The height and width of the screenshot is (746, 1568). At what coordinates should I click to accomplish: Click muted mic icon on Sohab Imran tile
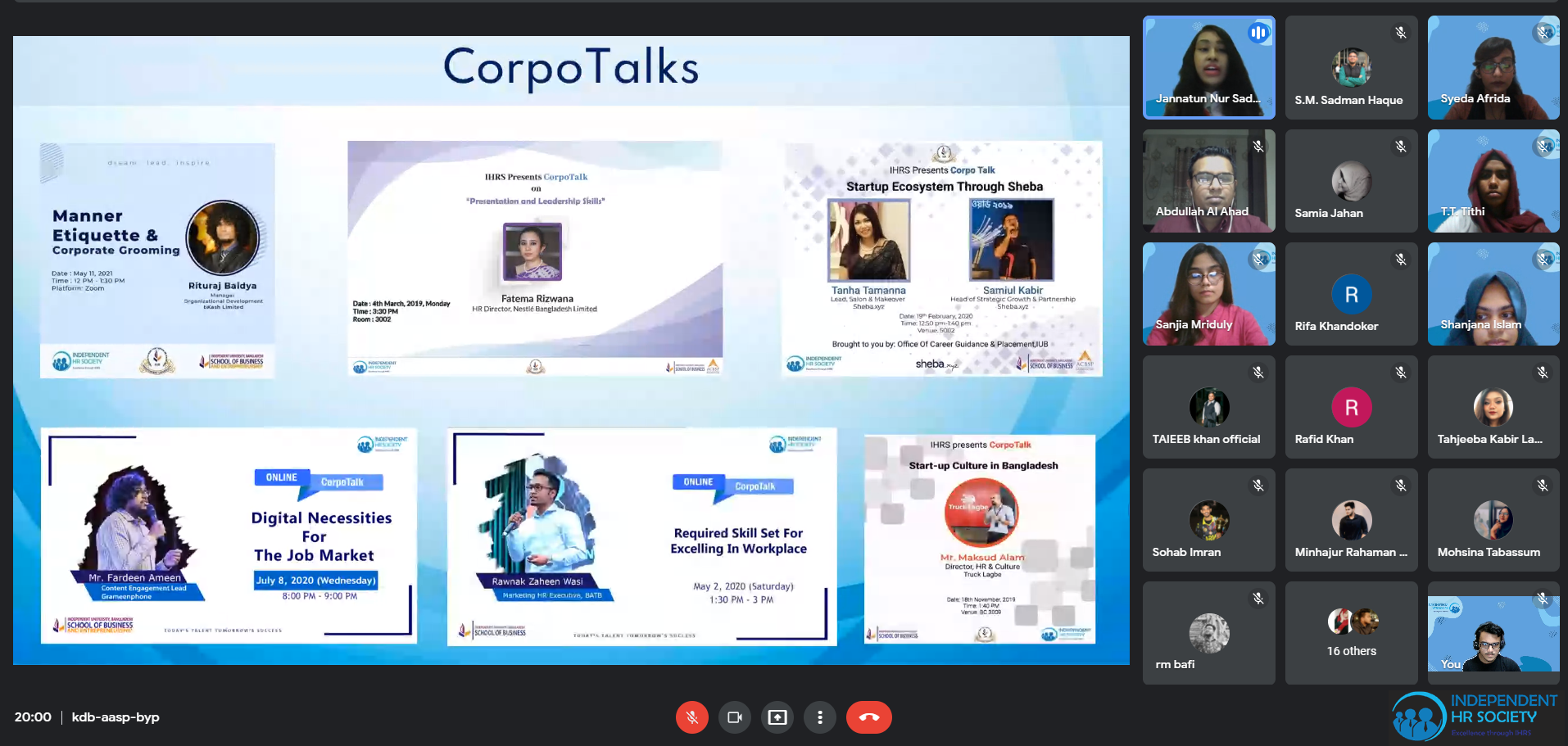[1258, 486]
